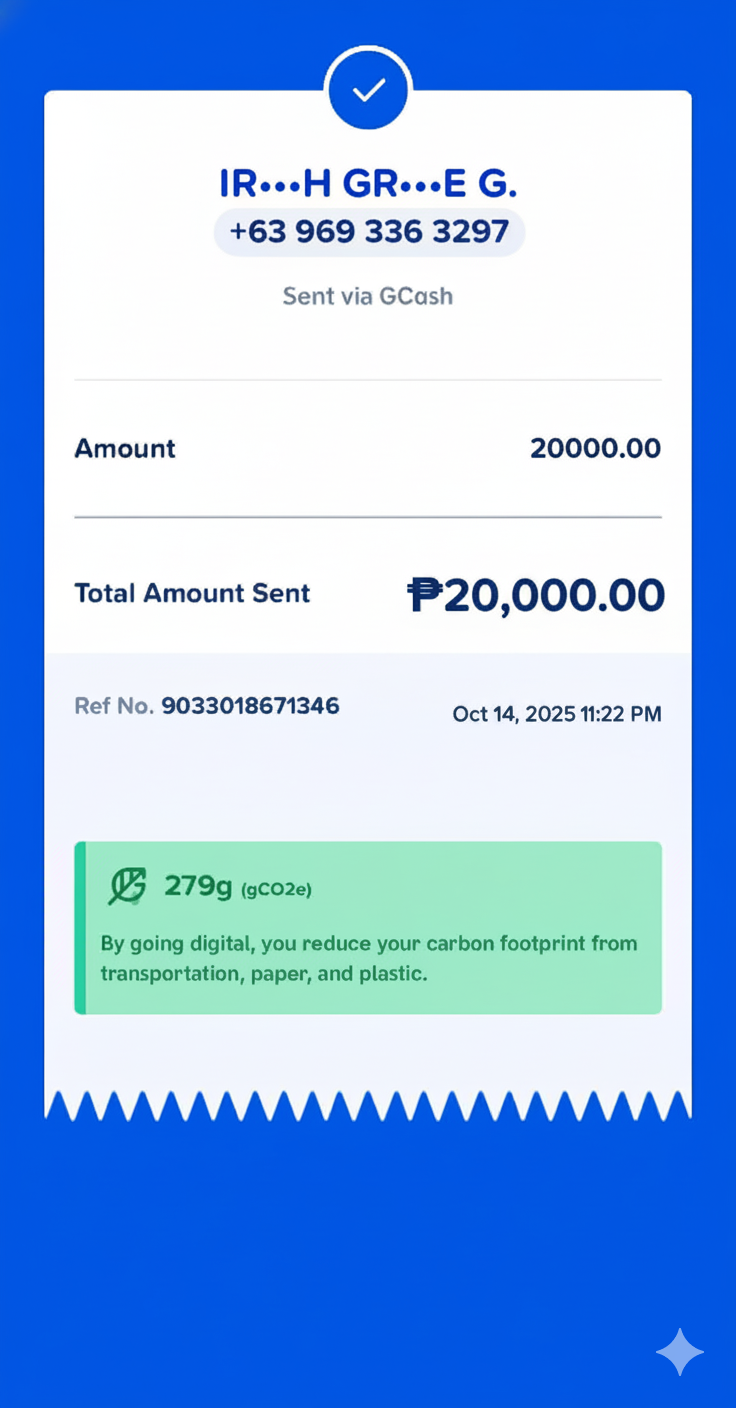Copy reference number 9033018671346
The image size is (736, 1408).
point(250,706)
